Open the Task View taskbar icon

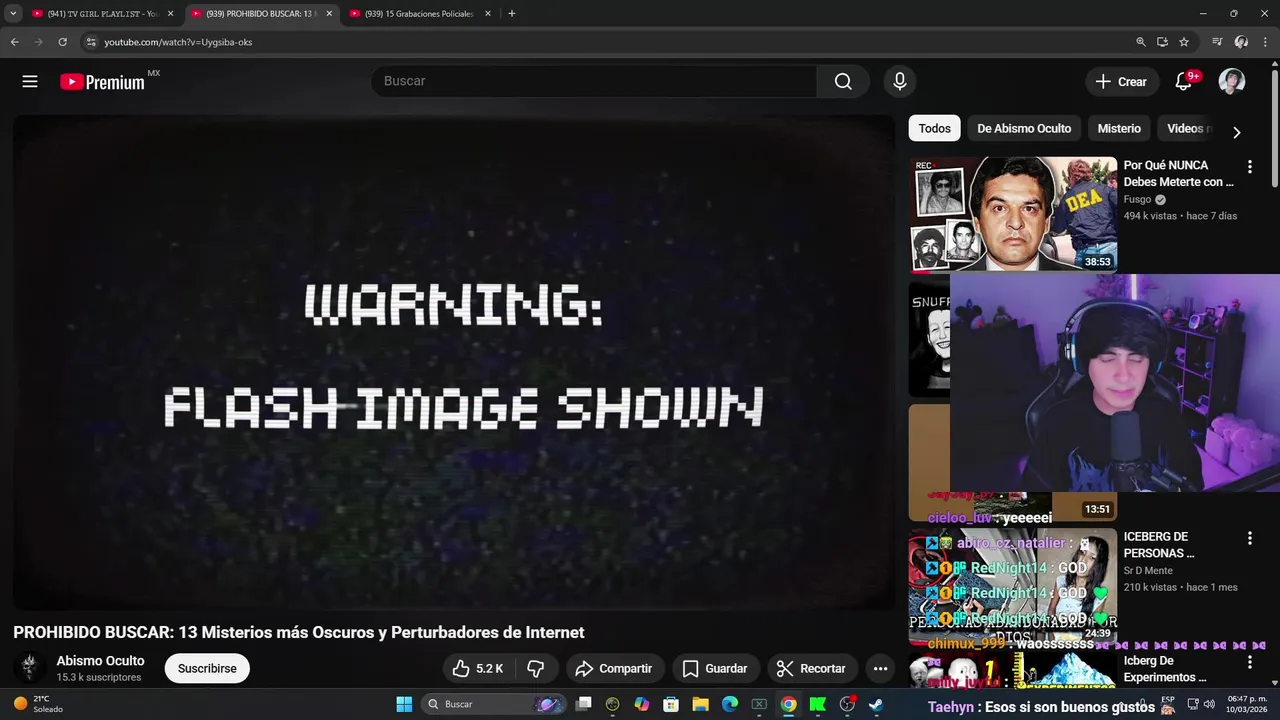tap(584, 704)
